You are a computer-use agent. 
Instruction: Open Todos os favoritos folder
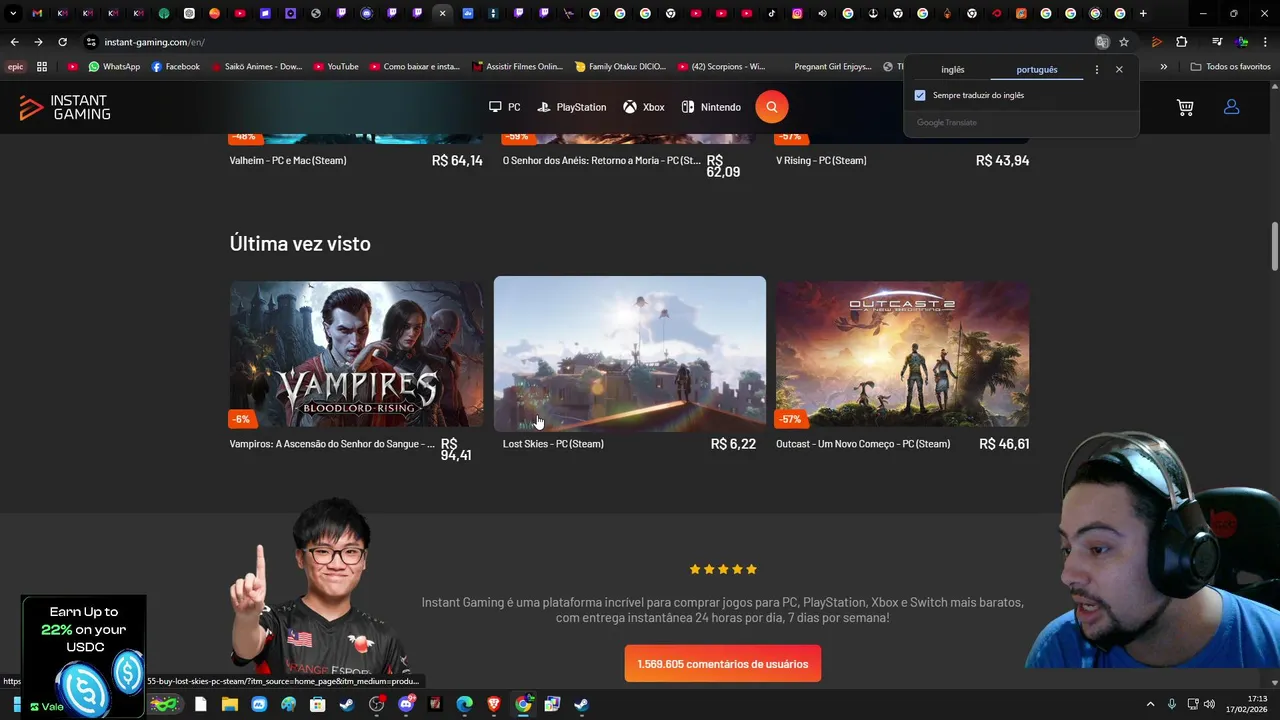[x=1230, y=67]
